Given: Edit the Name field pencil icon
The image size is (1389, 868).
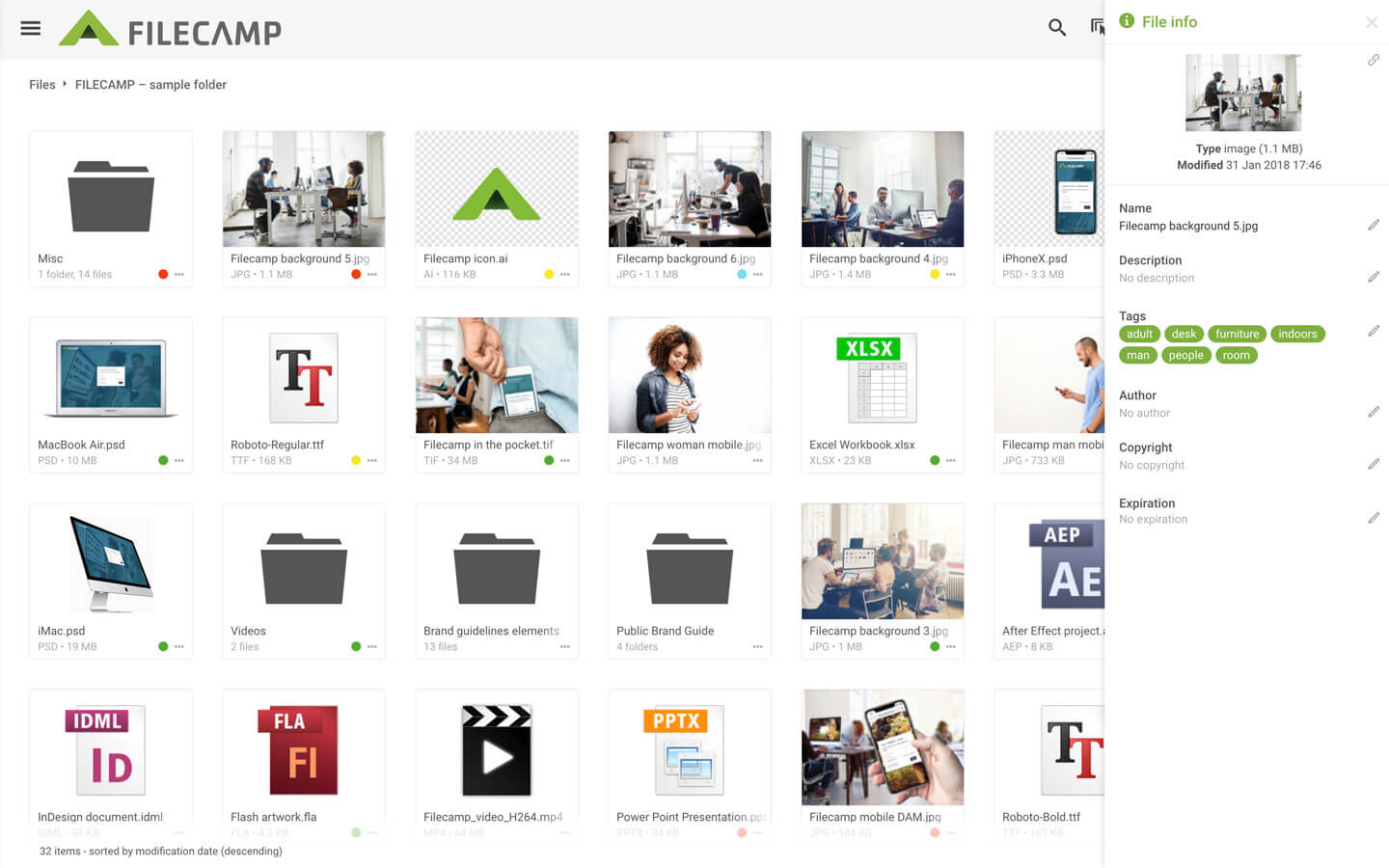Looking at the screenshot, I should pos(1373,225).
